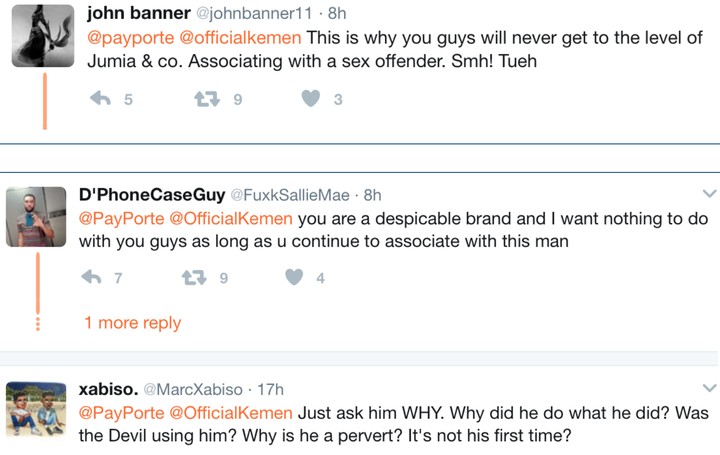Open xabiso's 17h tweet timestamp
This screenshot has width=720, height=455.
[271, 389]
